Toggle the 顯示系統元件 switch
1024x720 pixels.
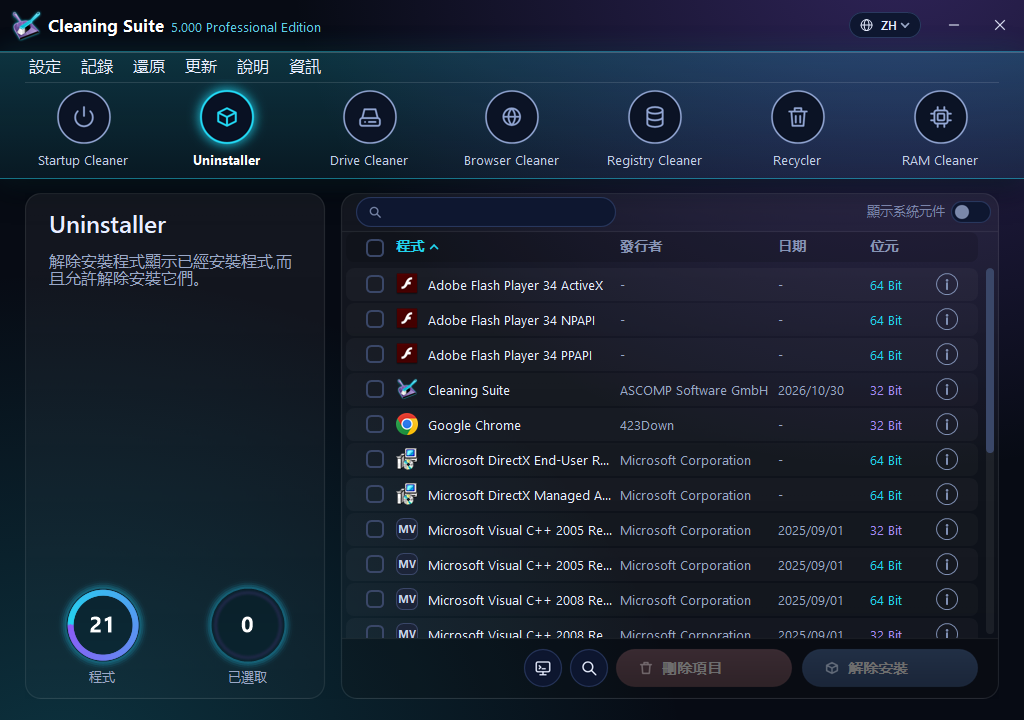pyautogui.click(x=970, y=212)
